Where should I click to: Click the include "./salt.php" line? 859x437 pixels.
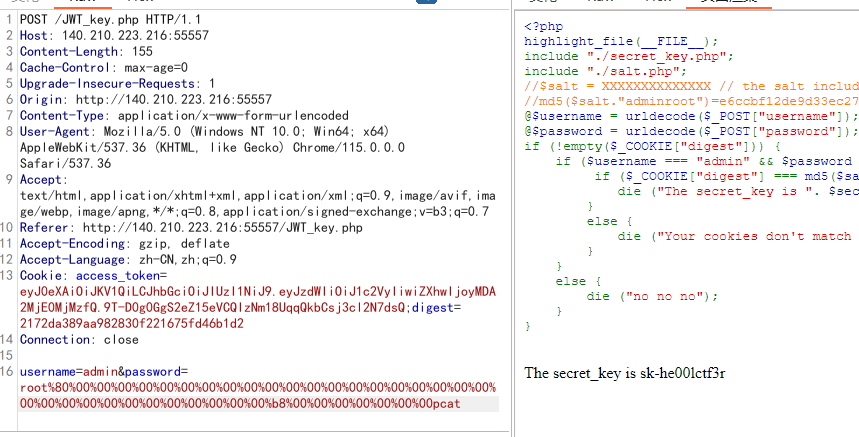605,71
